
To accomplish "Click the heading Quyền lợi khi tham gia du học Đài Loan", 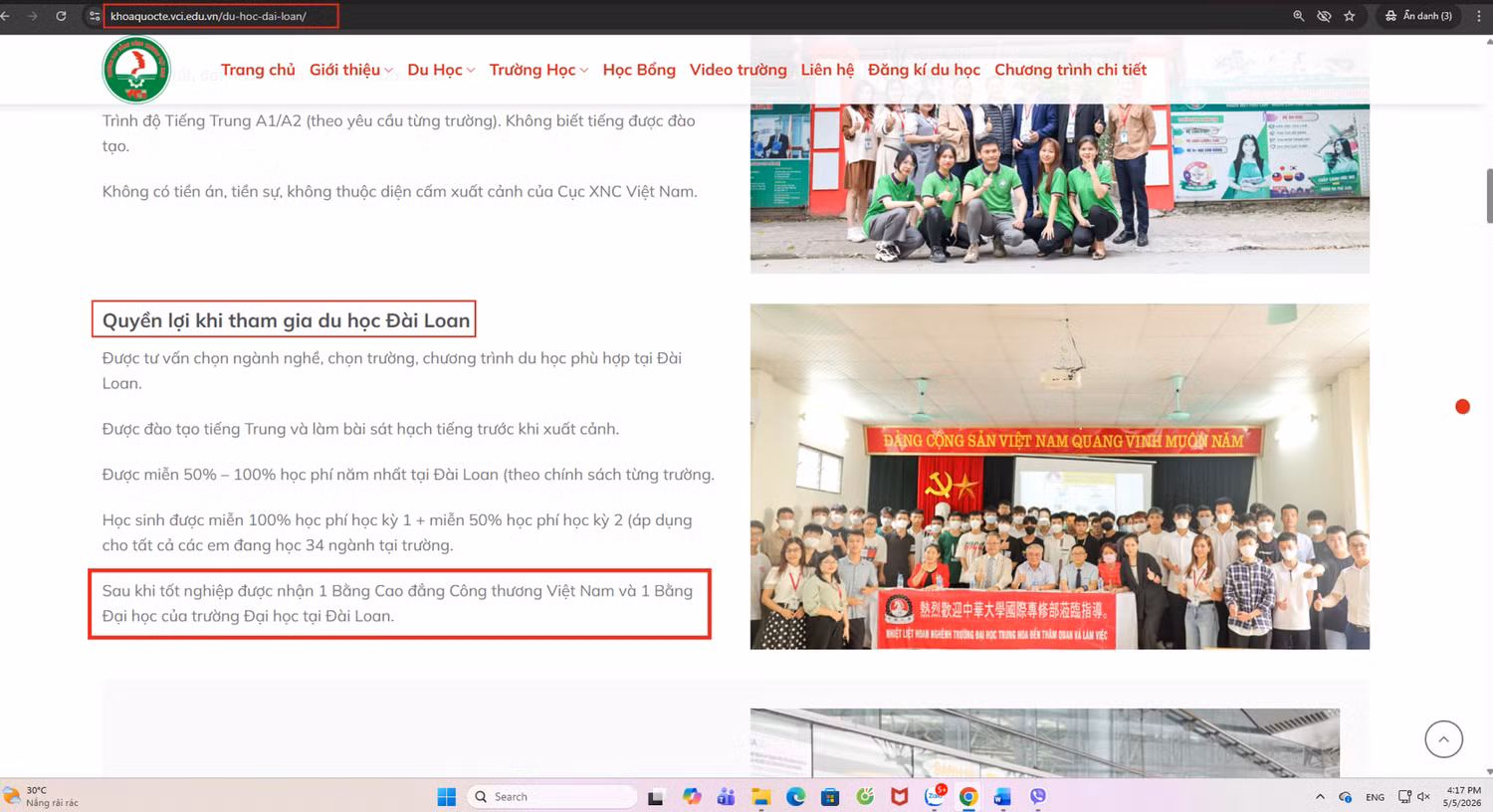I will tap(286, 320).
